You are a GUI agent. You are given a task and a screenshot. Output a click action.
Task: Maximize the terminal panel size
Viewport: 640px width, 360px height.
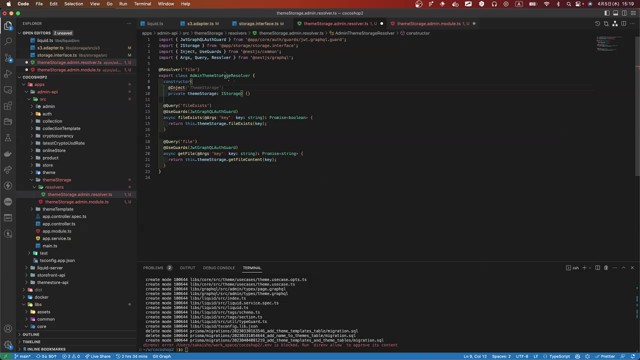(x=623, y=268)
